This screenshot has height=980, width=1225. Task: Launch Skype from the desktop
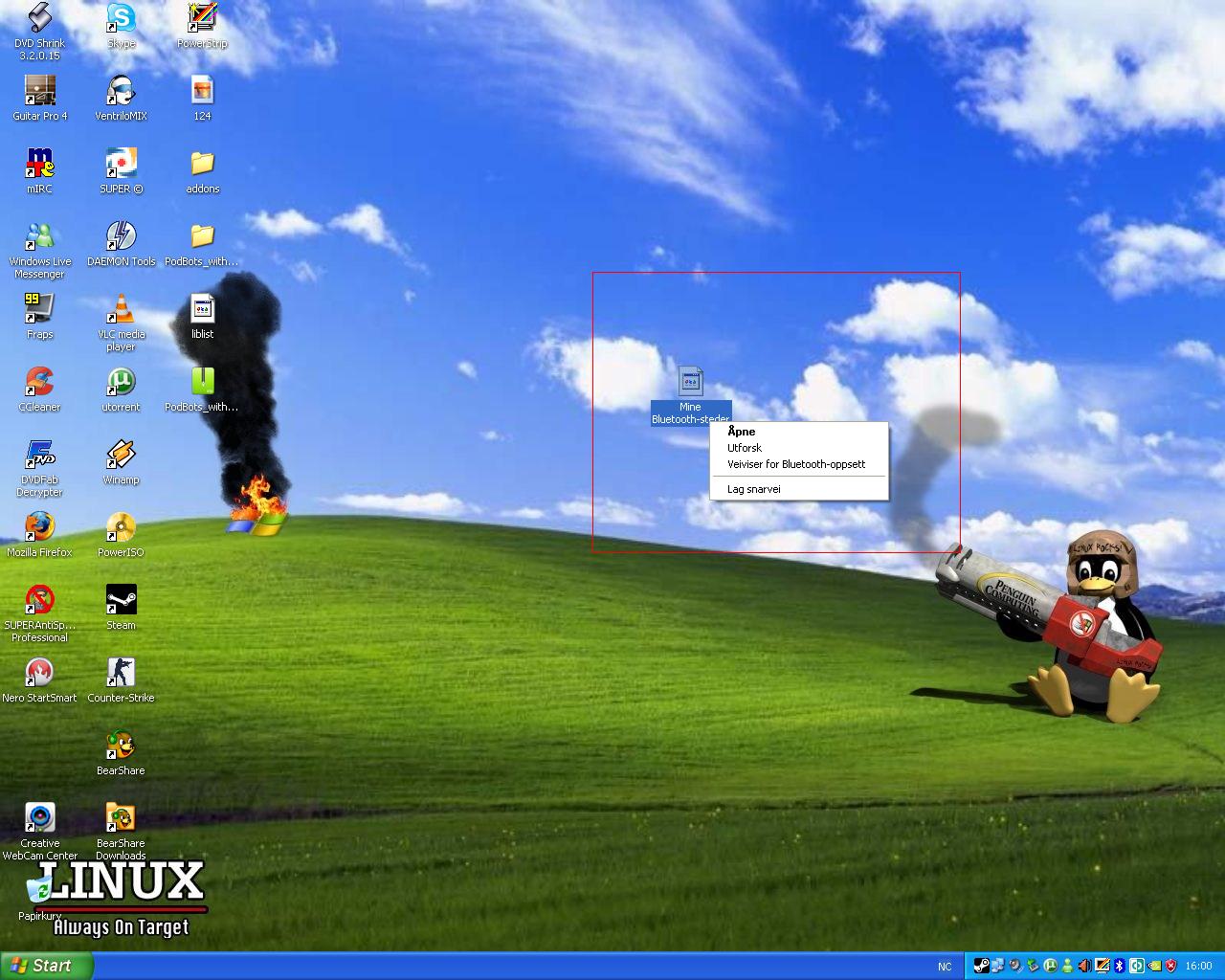pos(121,26)
